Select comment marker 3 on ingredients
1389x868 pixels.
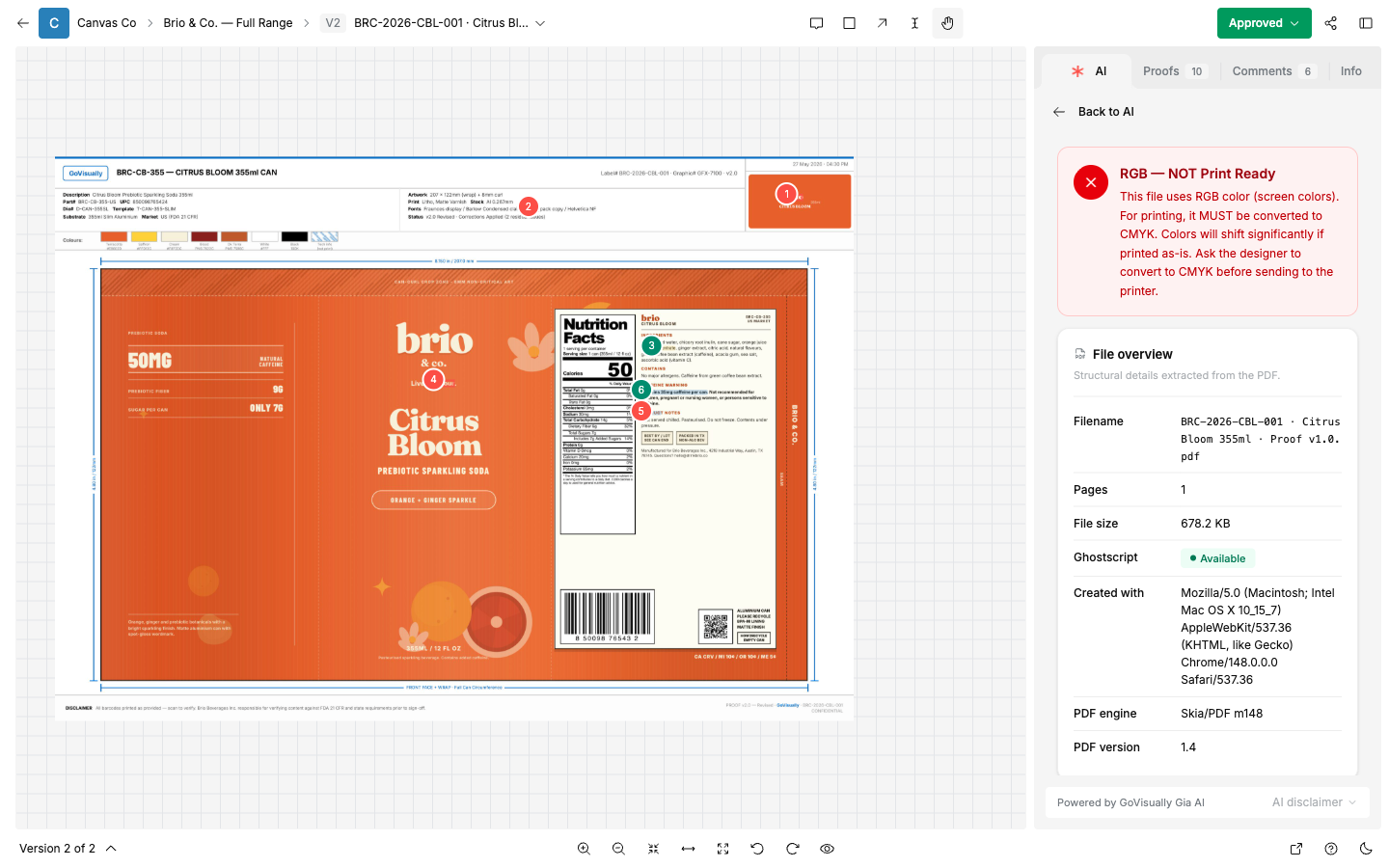pyautogui.click(x=651, y=345)
